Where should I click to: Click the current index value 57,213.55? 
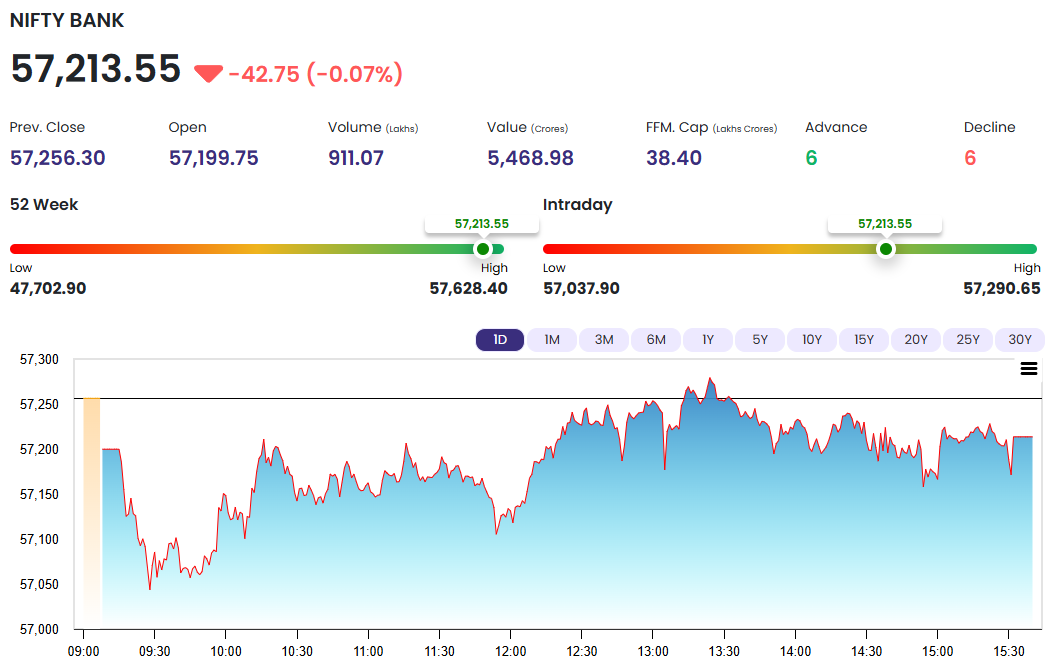[95, 69]
